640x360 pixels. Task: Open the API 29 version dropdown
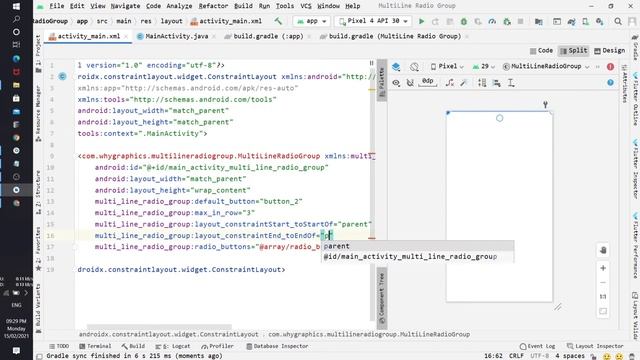[484, 66]
